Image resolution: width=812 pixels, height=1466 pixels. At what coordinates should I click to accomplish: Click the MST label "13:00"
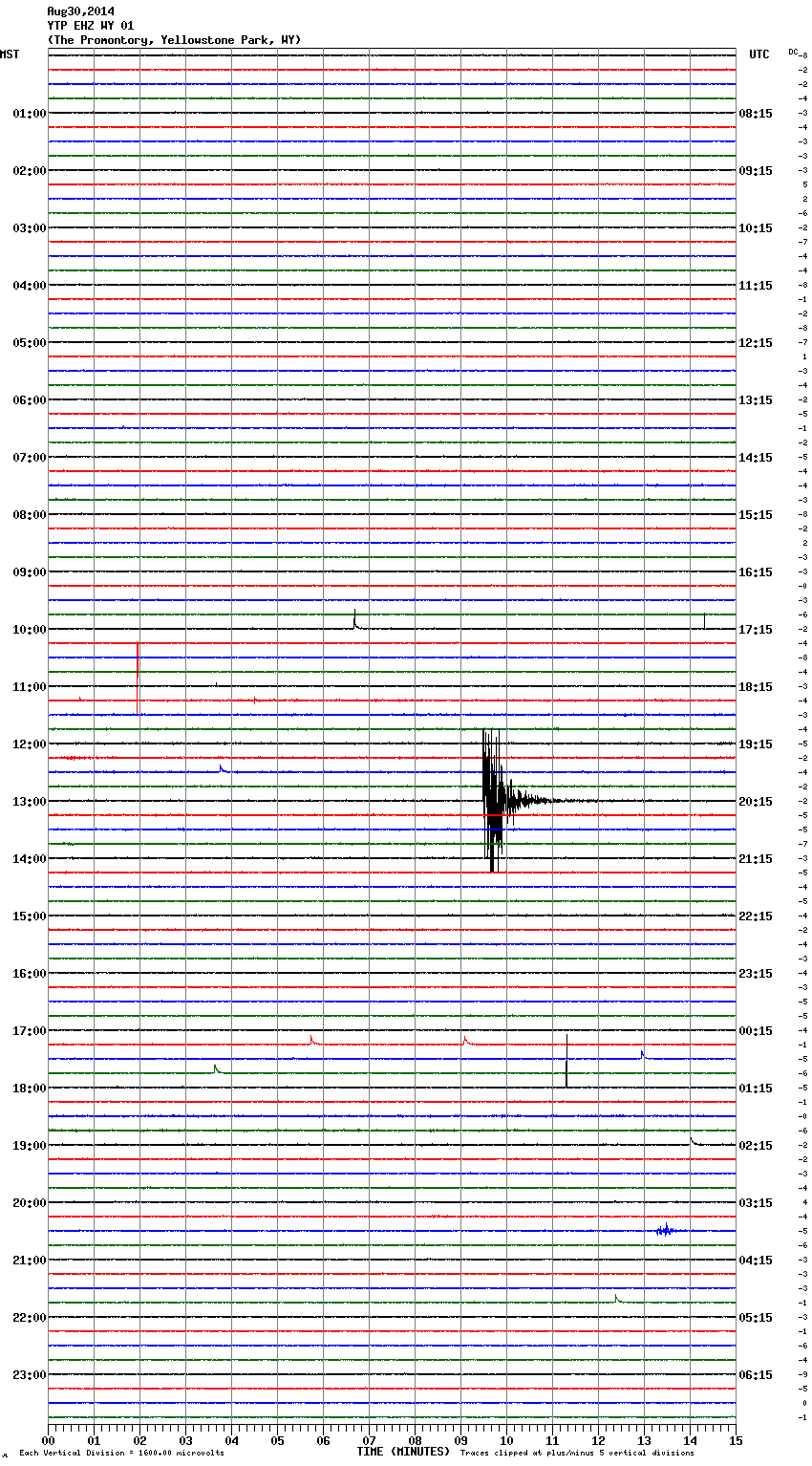coord(30,802)
